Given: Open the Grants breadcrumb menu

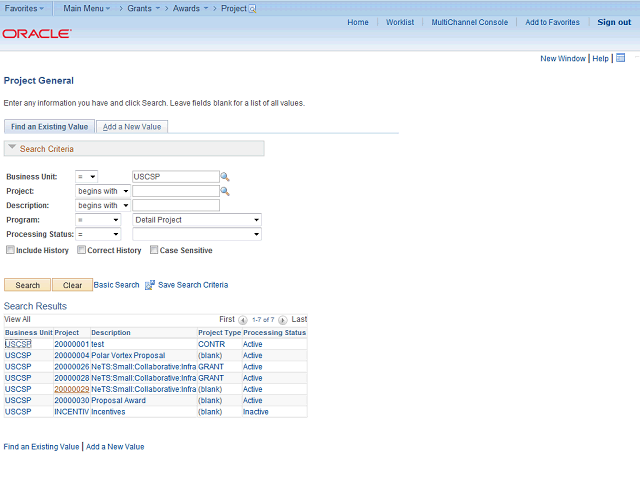Looking at the screenshot, I should 143,9.
